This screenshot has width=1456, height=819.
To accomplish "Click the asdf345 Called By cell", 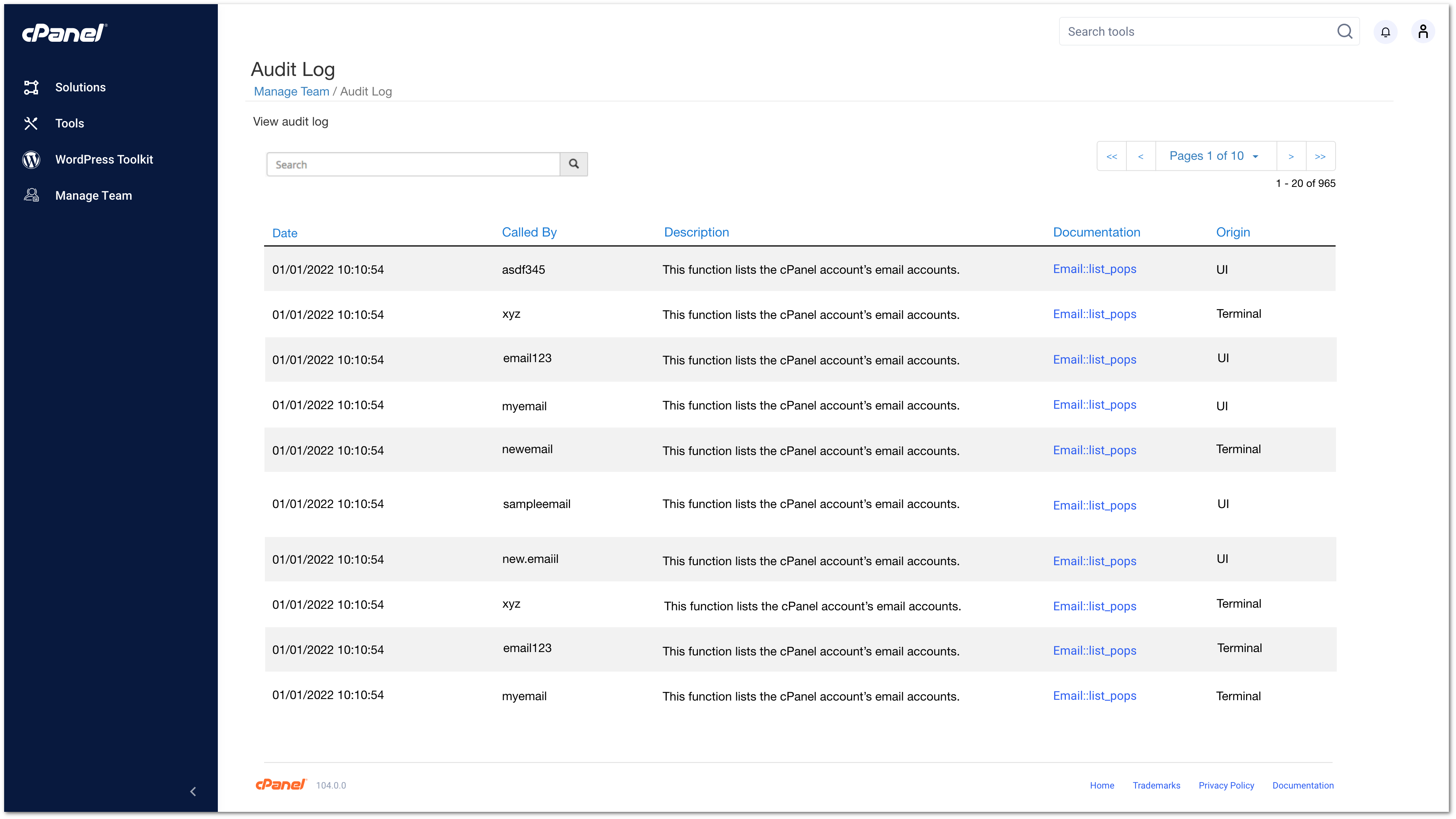I will [523, 269].
